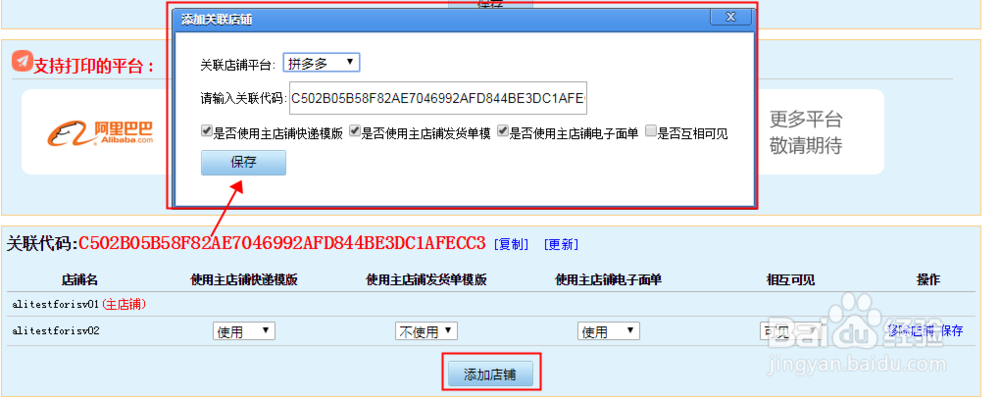Click the alitestforisv02 store name
This screenshot has width=1000, height=399.
pyautogui.click(x=56, y=331)
